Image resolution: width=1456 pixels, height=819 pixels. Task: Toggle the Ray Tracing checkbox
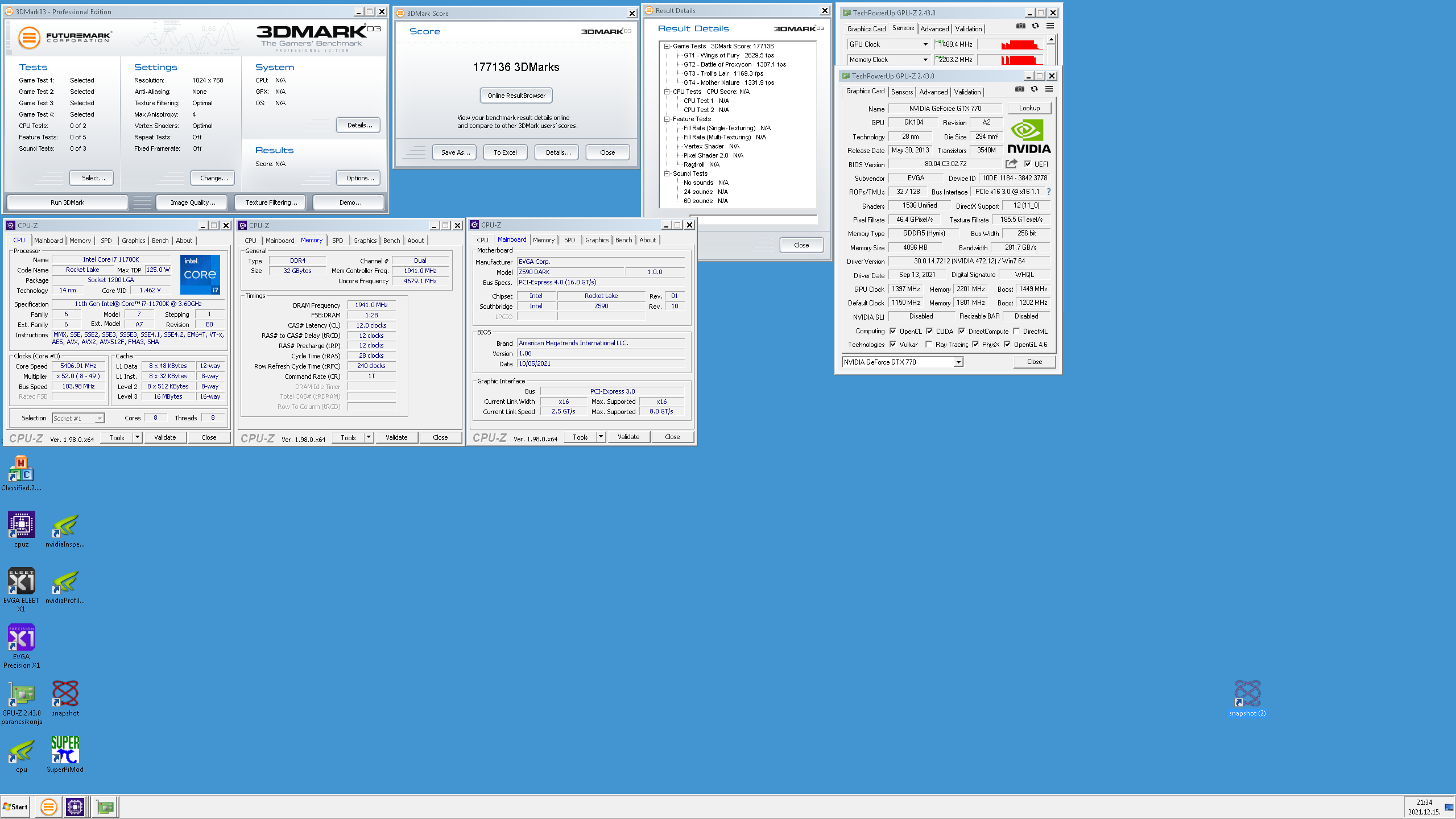click(929, 344)
